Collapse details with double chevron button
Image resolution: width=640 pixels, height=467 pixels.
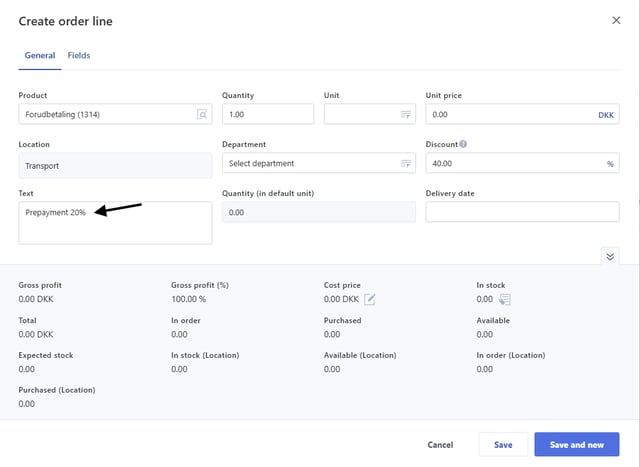610,256
